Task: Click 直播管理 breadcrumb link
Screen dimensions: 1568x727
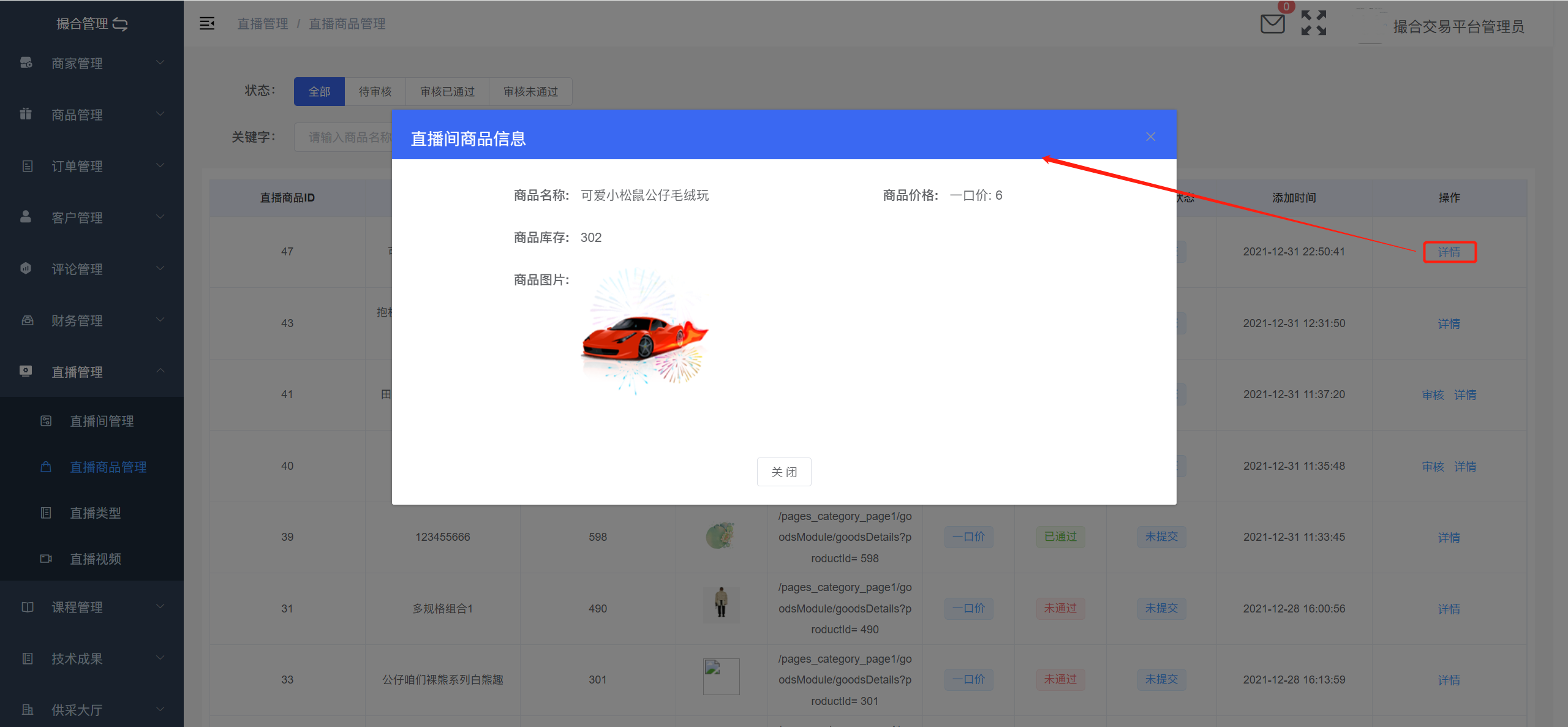Action: [x=263, y=24]
